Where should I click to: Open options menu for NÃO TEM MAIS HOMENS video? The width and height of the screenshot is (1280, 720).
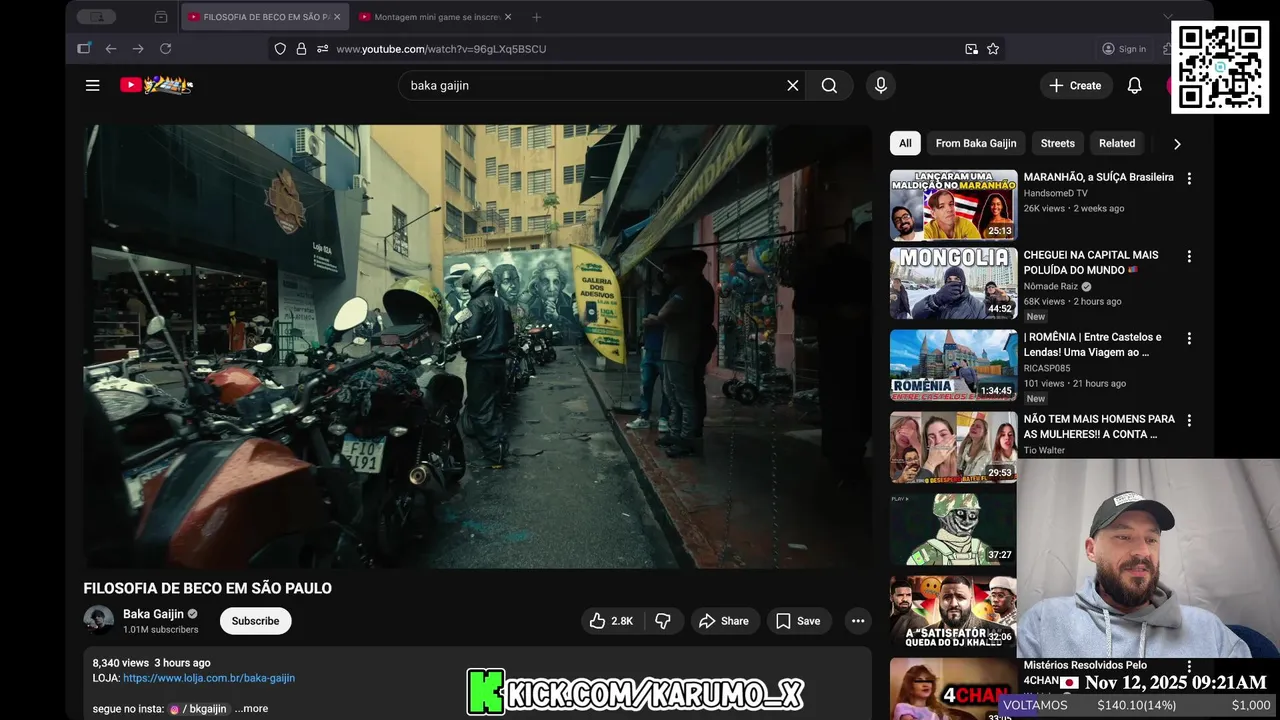click(1189, 420)
